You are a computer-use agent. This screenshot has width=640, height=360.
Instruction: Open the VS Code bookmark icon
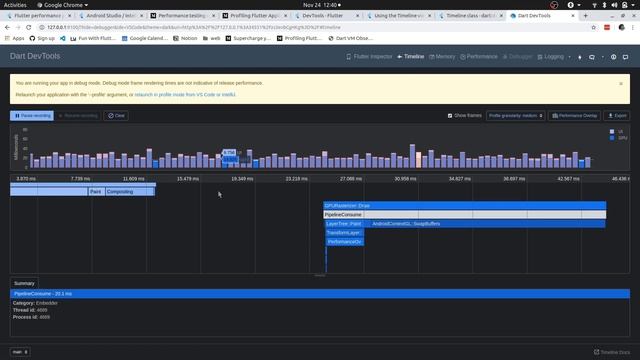click(x=62, y=38)
